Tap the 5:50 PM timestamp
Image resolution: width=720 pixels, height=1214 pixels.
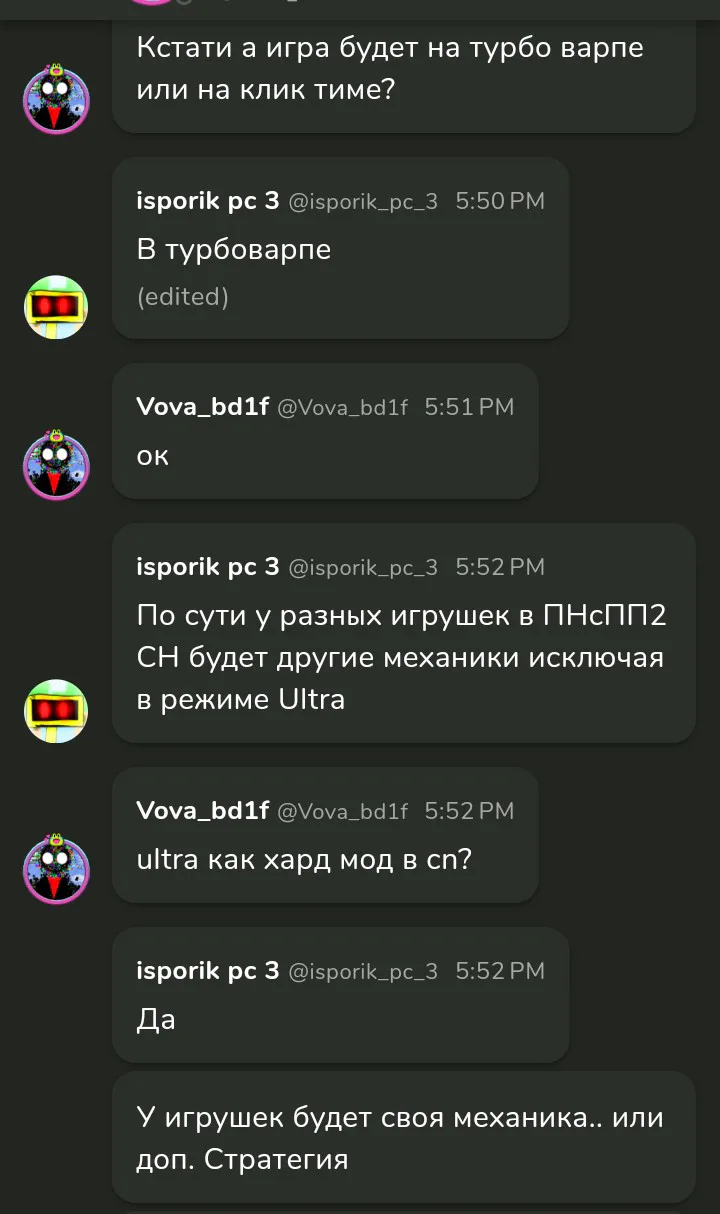[500, 201]
